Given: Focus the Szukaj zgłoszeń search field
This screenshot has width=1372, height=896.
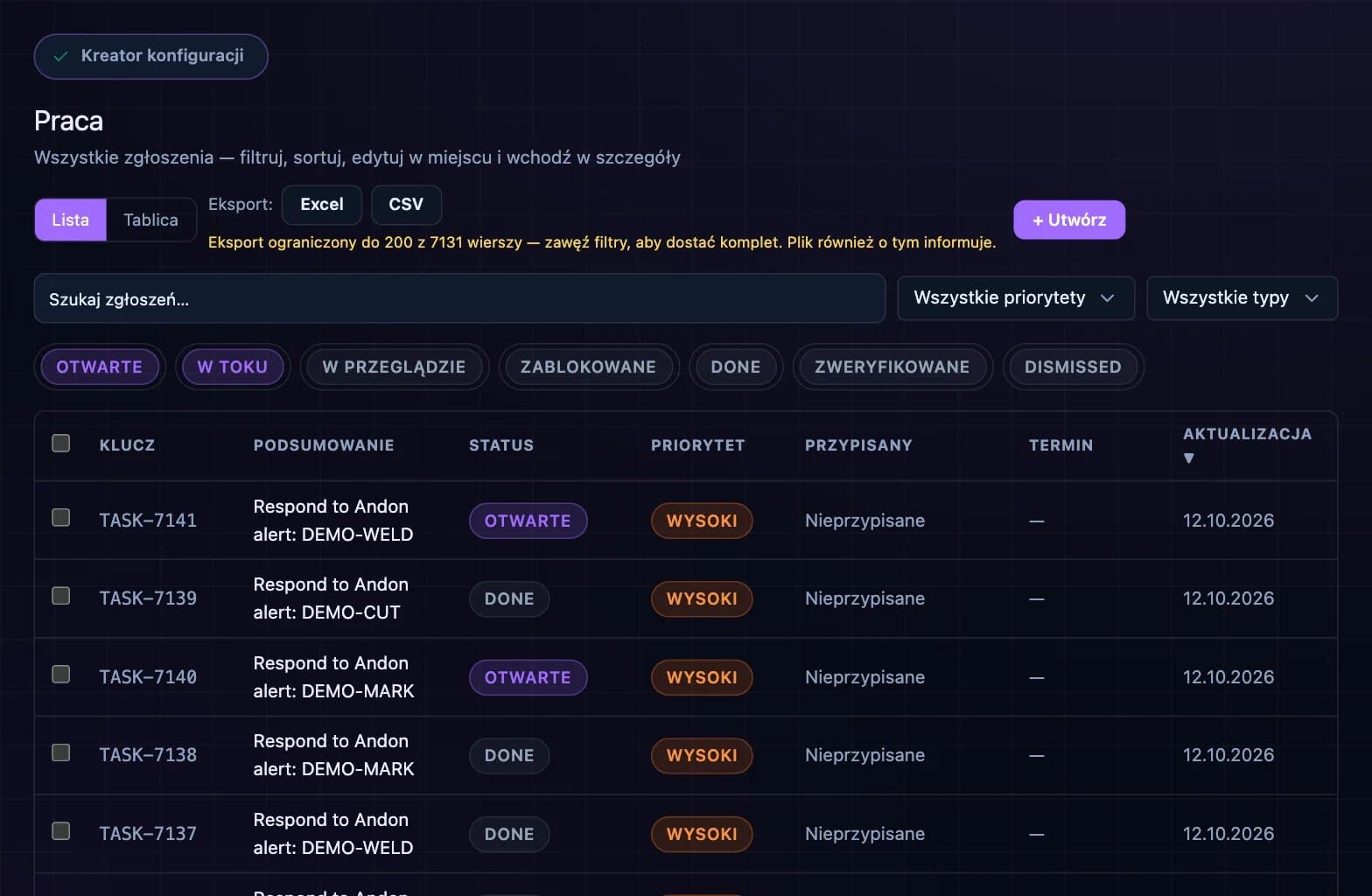Looking at the screenshot, I should tap(459, 298).
